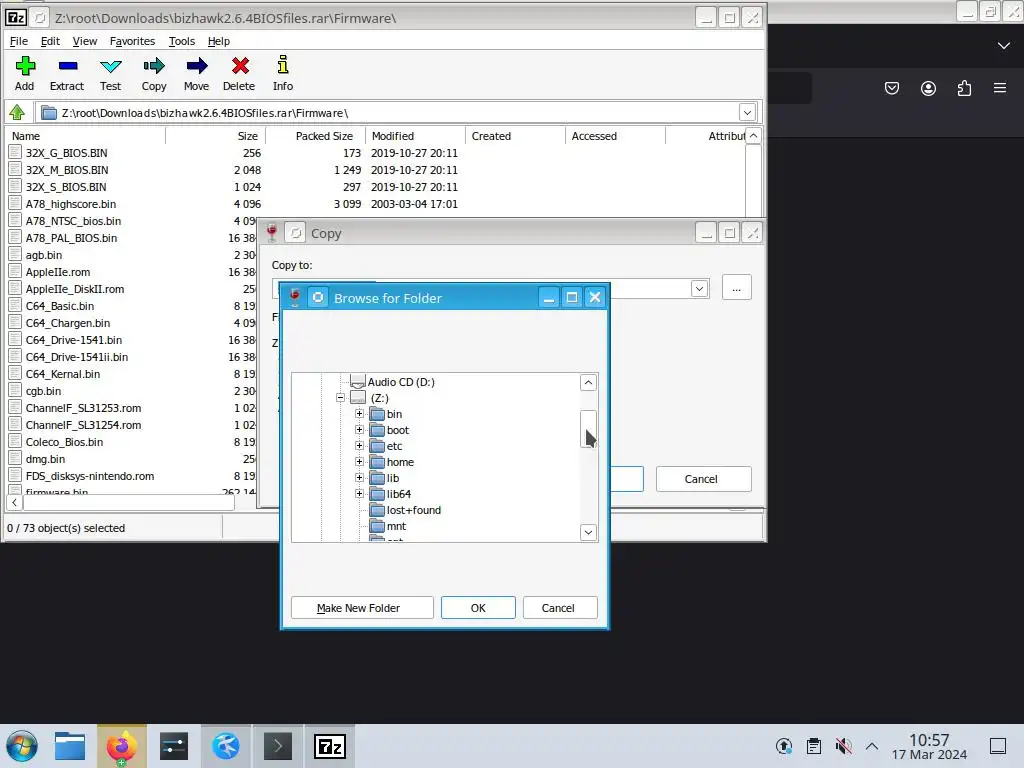1024x768 pixels.
Task: Open Firefox hamburger application menu
Action: [999, 88]
